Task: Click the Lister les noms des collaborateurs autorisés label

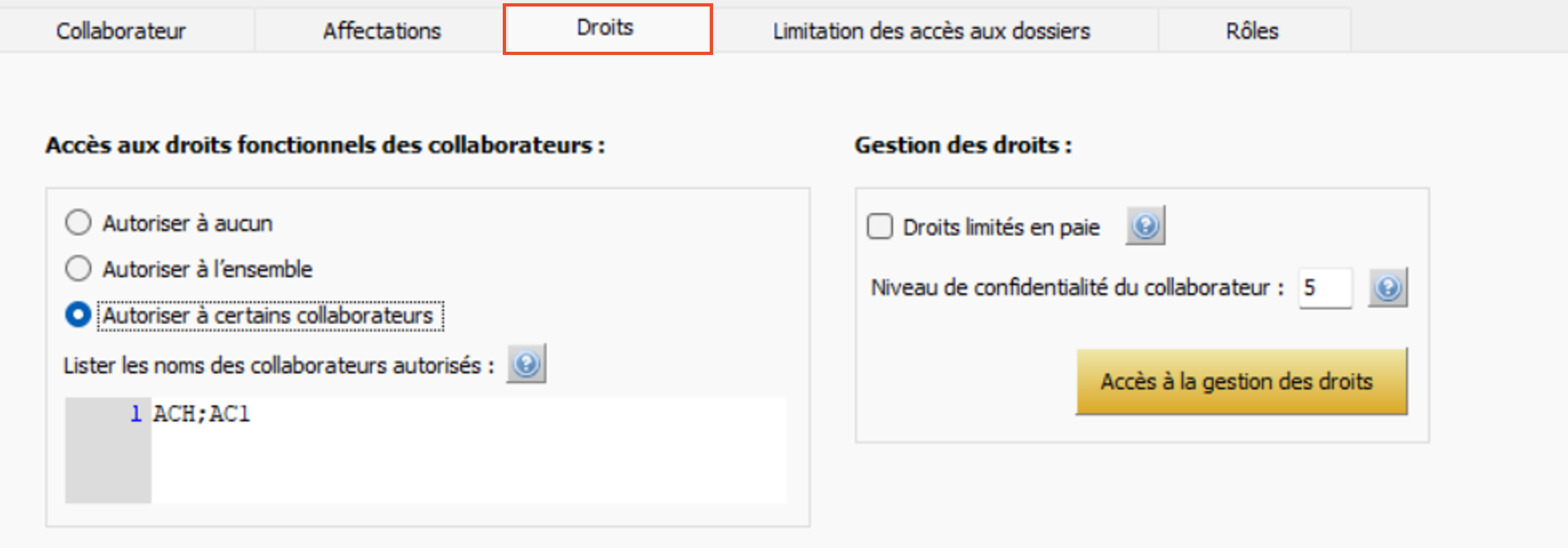Action: click(278, 365)
